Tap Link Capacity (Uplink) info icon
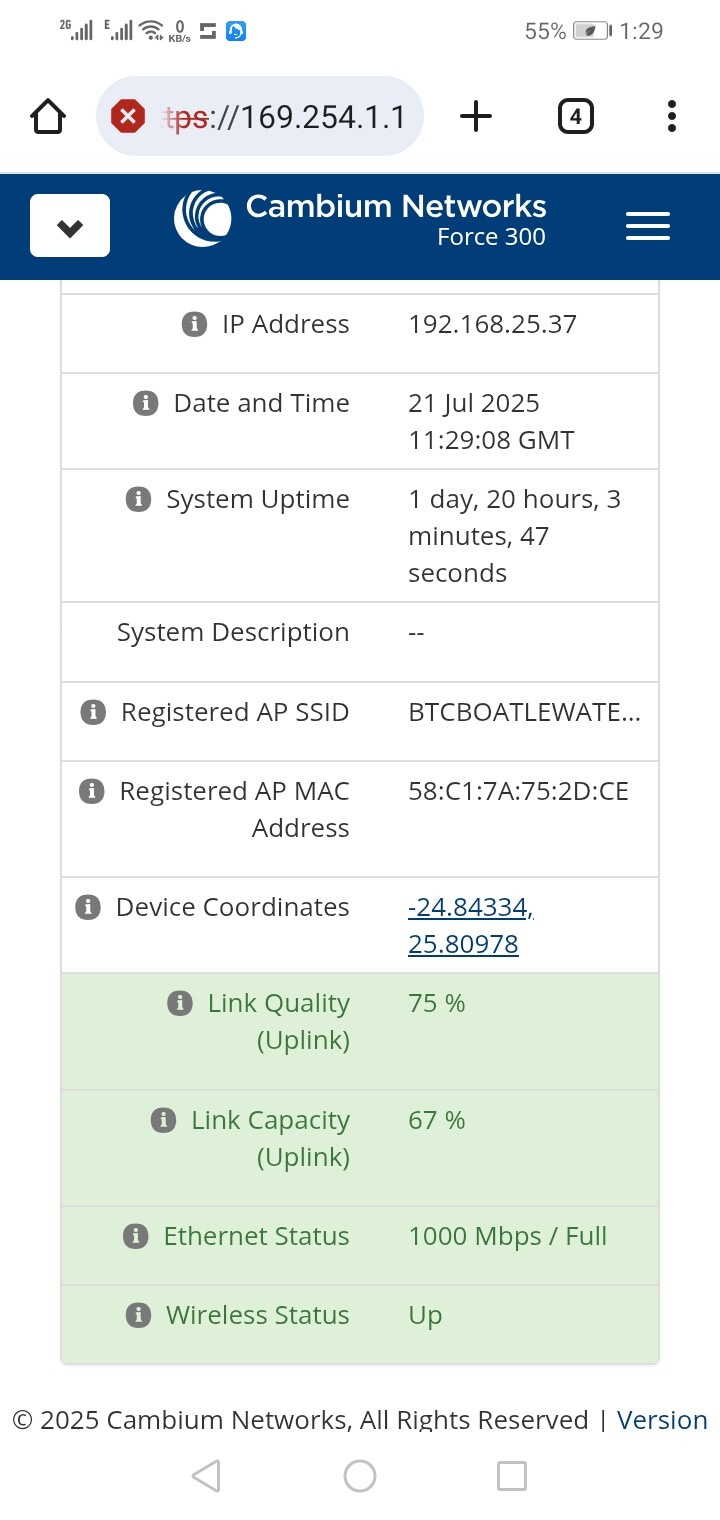This screenshot has height=1520, width=720. pyautogui.click(x=163, y=1120)
